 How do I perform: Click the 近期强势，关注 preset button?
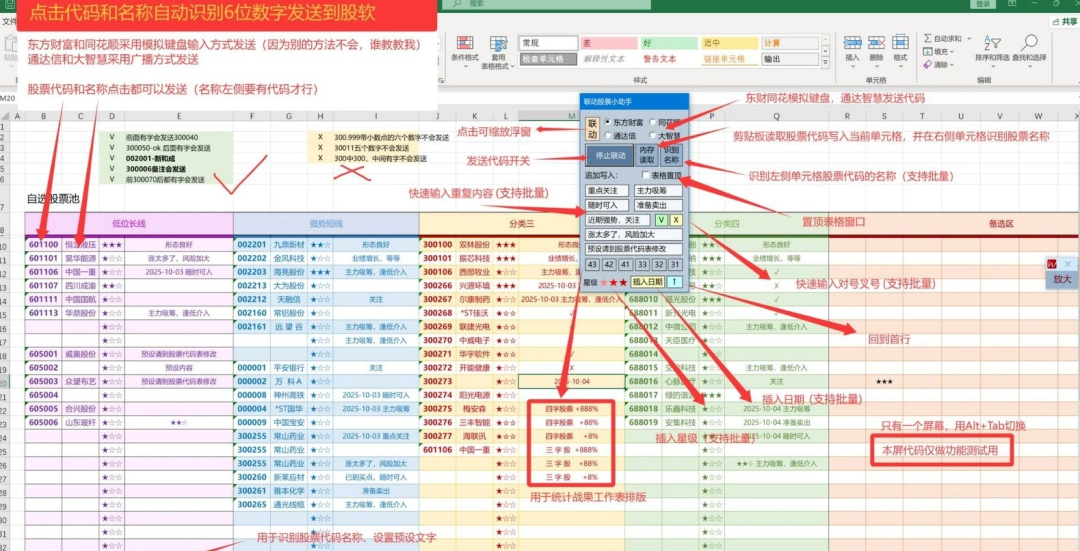[x=618, y=220]
